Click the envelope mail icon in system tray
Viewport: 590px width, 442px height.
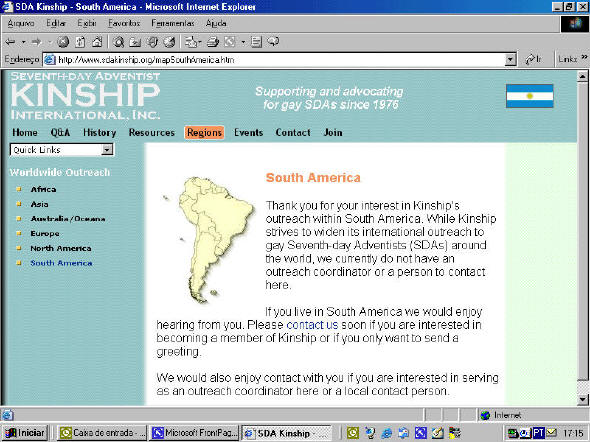tap(552, 433)
